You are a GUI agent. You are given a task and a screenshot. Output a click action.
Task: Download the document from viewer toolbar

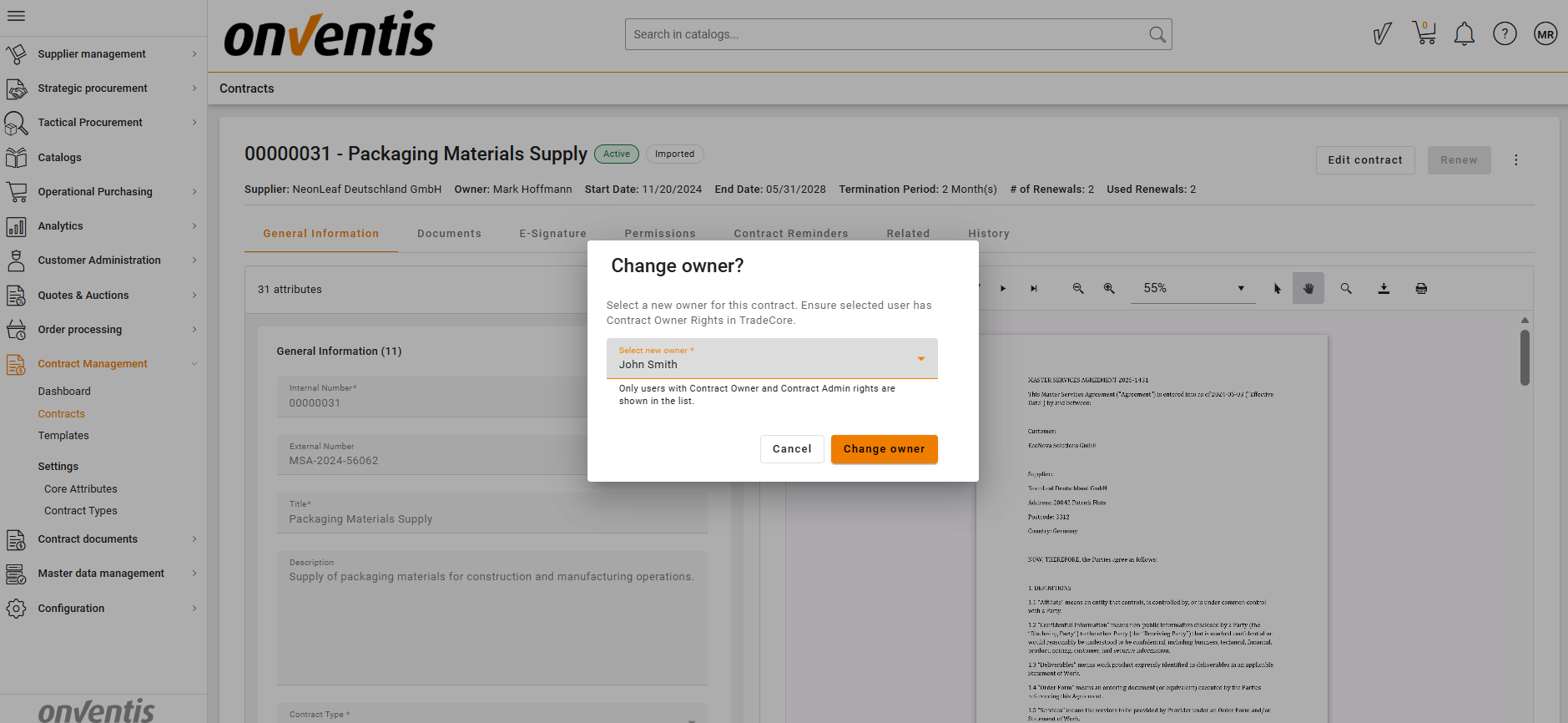point(1384,289)
